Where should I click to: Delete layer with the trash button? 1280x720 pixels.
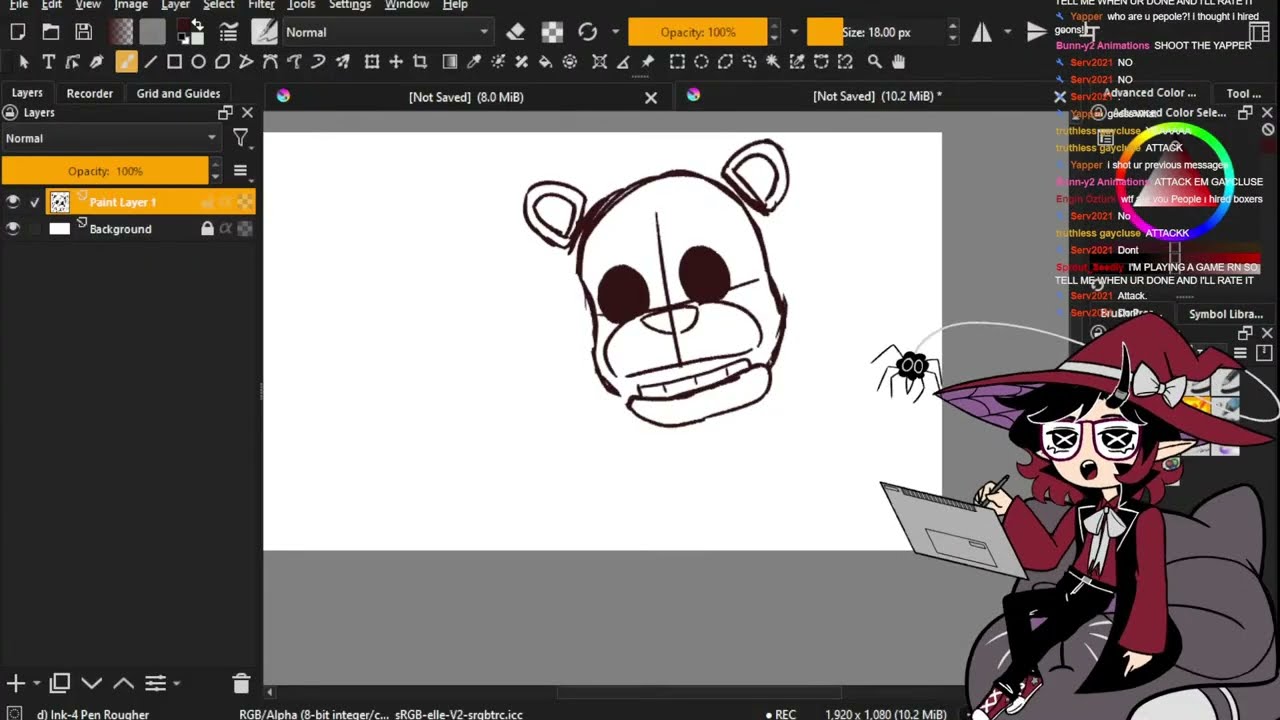[x=241, y=684]
